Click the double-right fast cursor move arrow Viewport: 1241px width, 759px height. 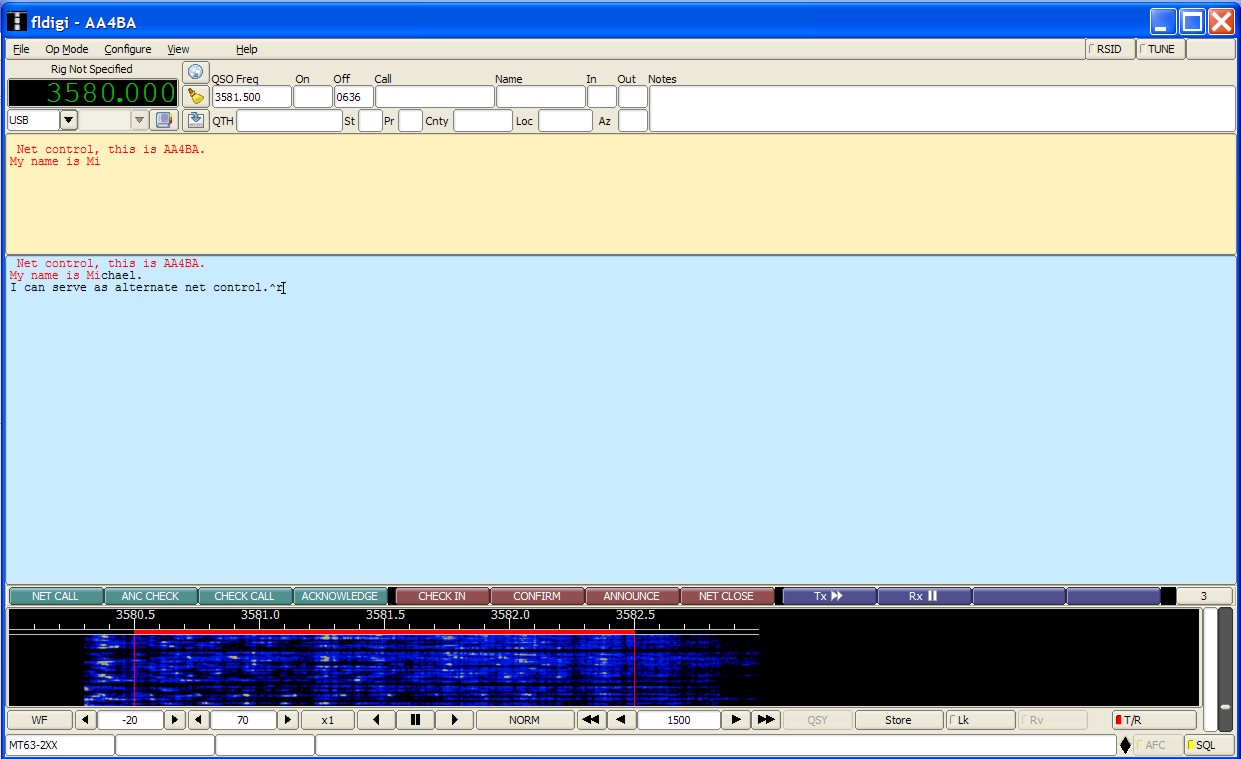[766, 720]
